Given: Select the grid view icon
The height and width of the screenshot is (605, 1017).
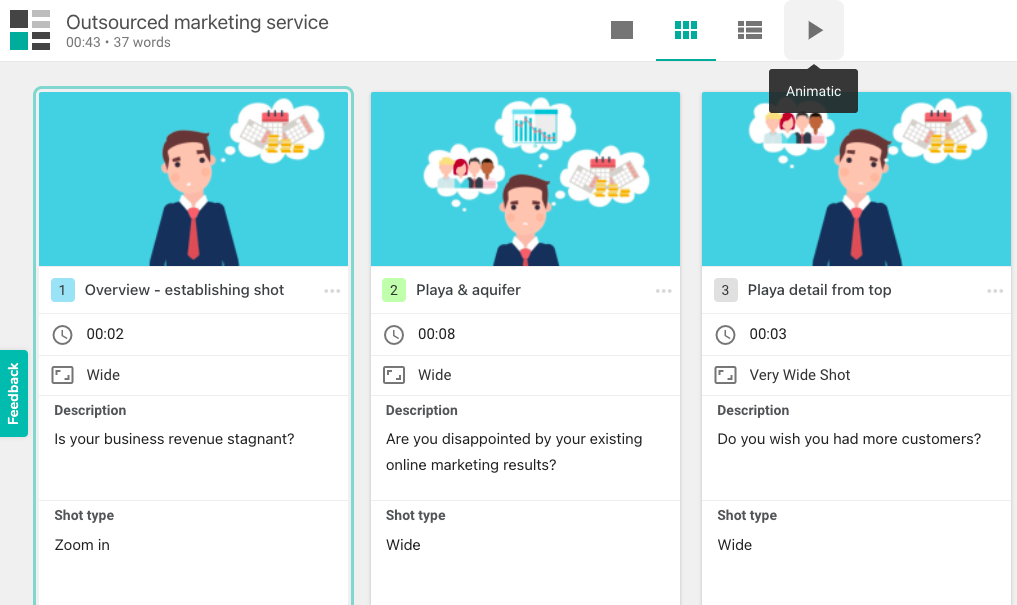Looking at the screenshot, I should 686,30.
